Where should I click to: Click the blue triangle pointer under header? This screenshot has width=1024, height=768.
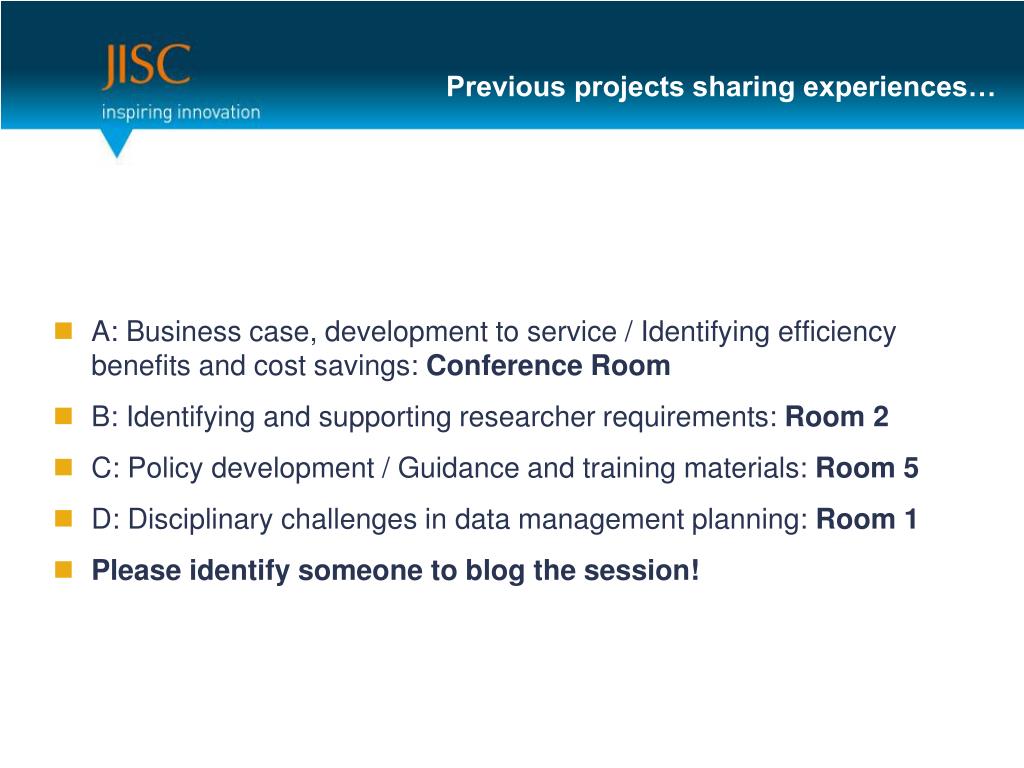coord(117,143)
